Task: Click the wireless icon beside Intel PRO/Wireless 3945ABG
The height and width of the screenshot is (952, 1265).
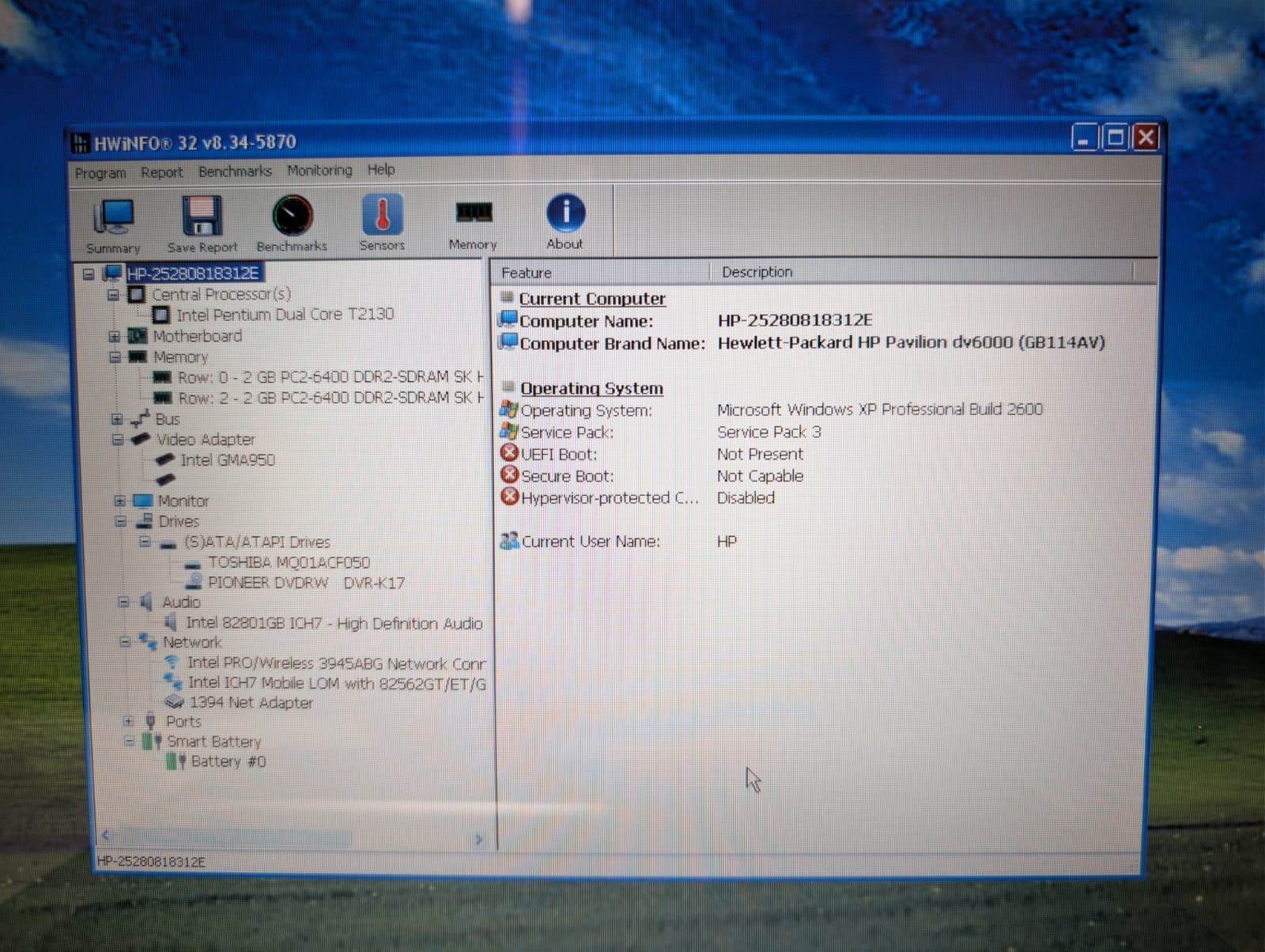Action: coord(172,663)
